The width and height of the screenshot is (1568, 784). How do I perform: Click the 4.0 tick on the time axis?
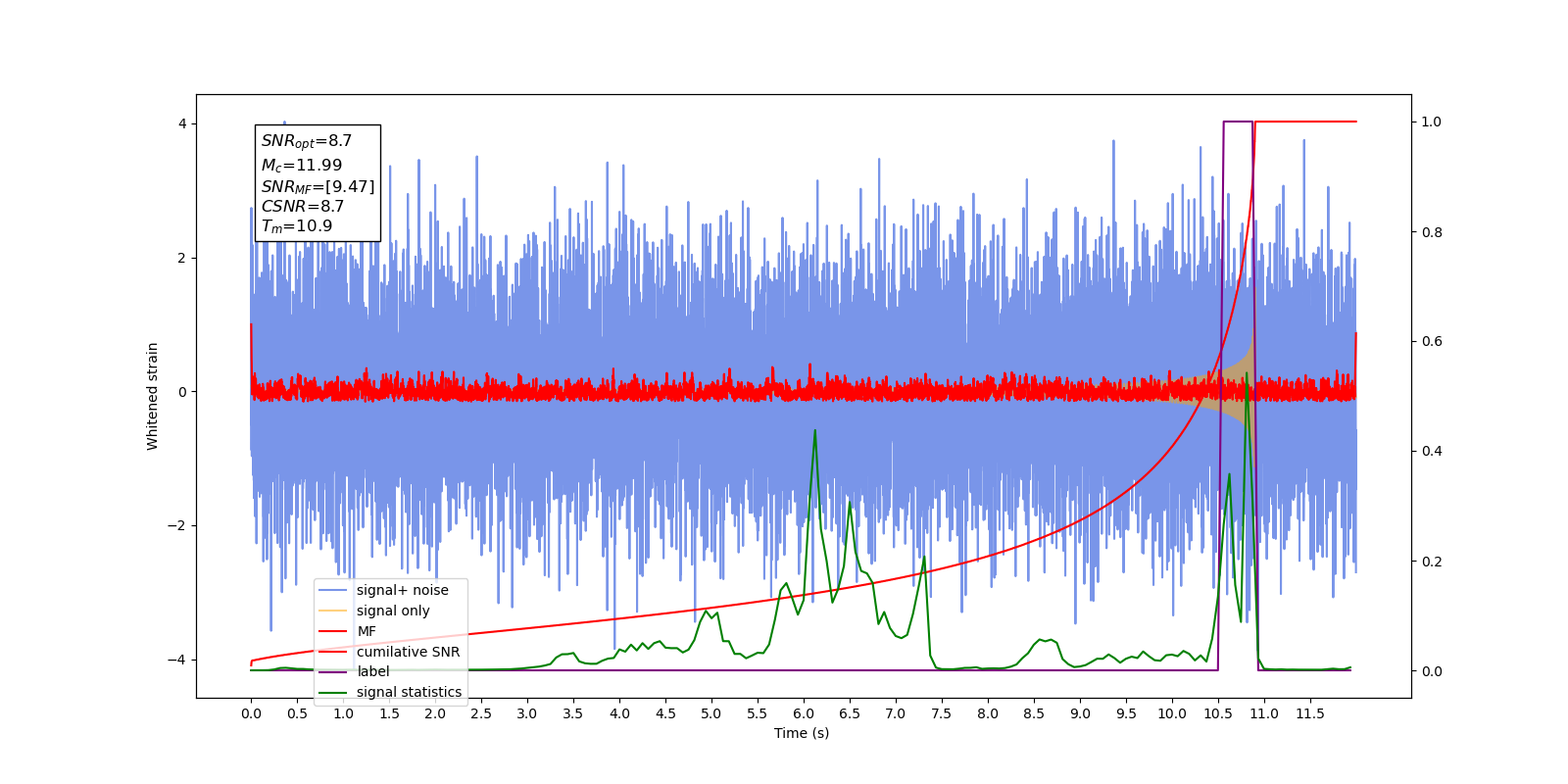[x=619, y=713]
